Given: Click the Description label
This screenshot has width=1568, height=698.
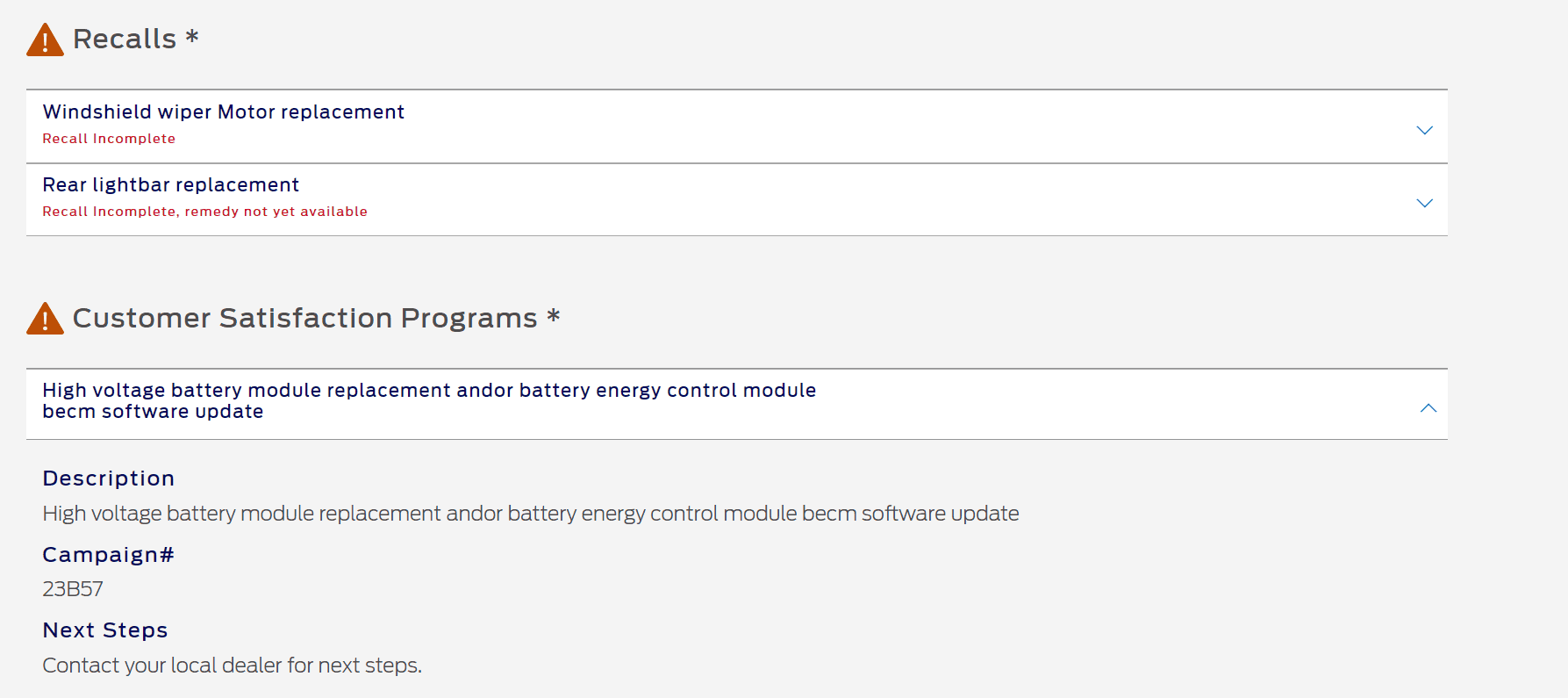Looking at the screenshot, I should [x=108, y=479].
